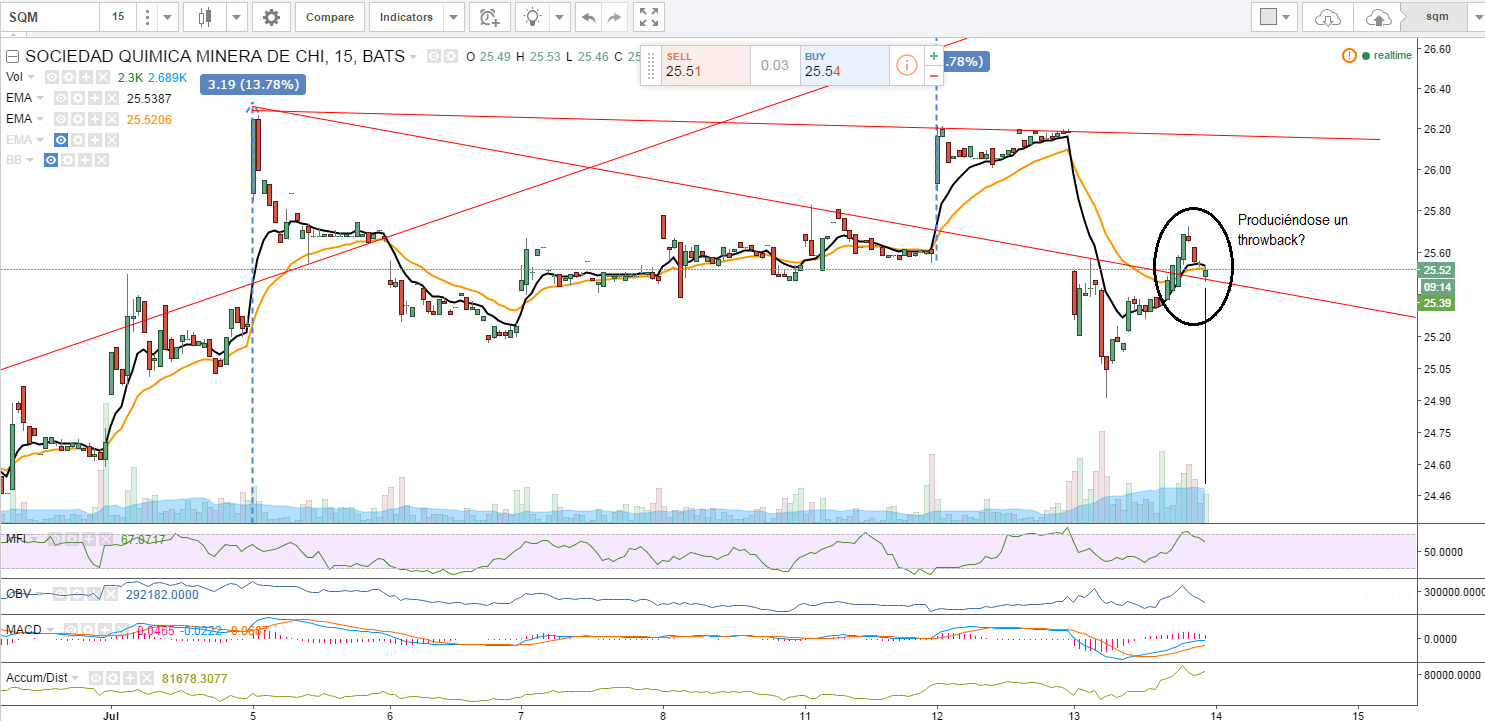Image resolution: width=1485 pixels, height=721 pixels.
Task: Expand symbol title dropdown after BATS
Action: tap(413, 56)
